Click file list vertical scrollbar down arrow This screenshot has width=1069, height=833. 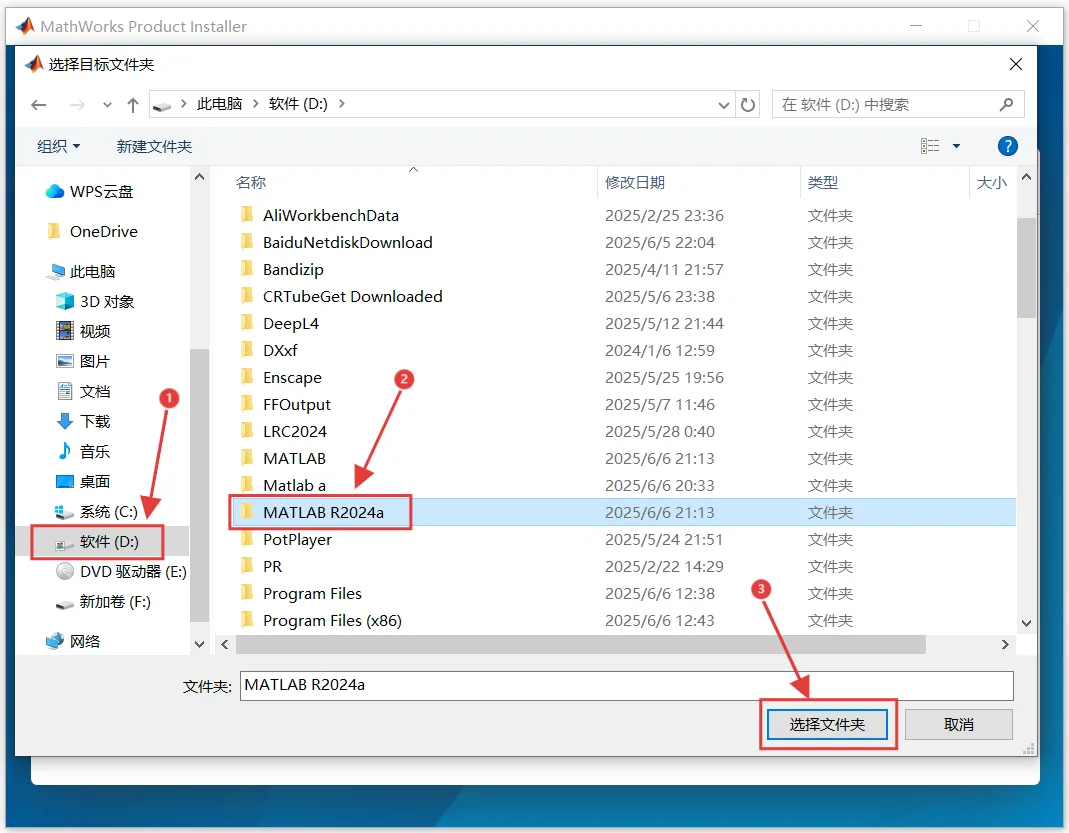click(1026, 623)
